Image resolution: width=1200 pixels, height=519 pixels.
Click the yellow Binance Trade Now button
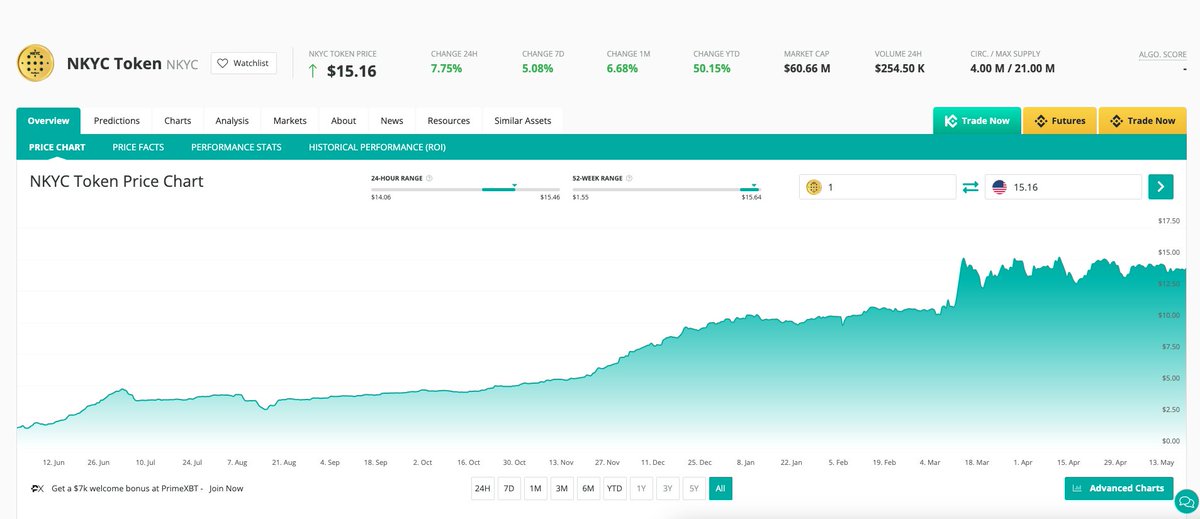(x=1143, y=121)
